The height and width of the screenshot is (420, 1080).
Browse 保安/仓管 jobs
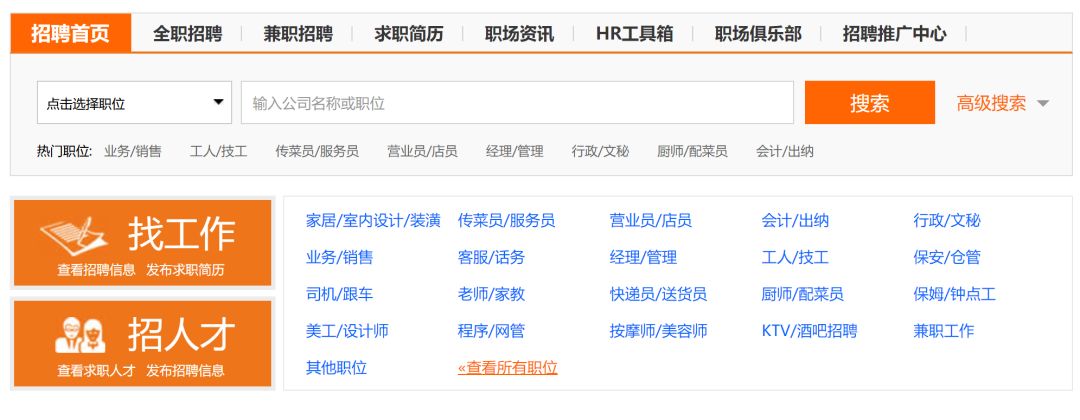point(947,258)
